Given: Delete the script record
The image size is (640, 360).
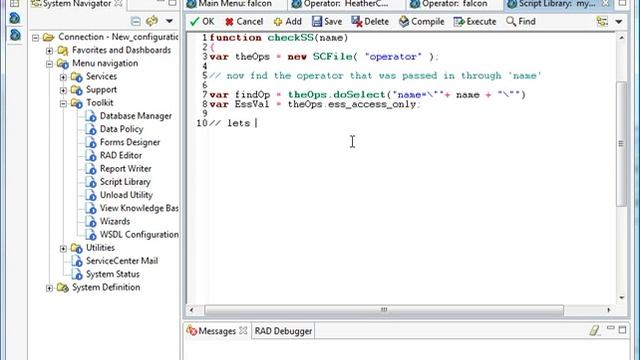Looking at the screenshot, I should pos(370,21).
